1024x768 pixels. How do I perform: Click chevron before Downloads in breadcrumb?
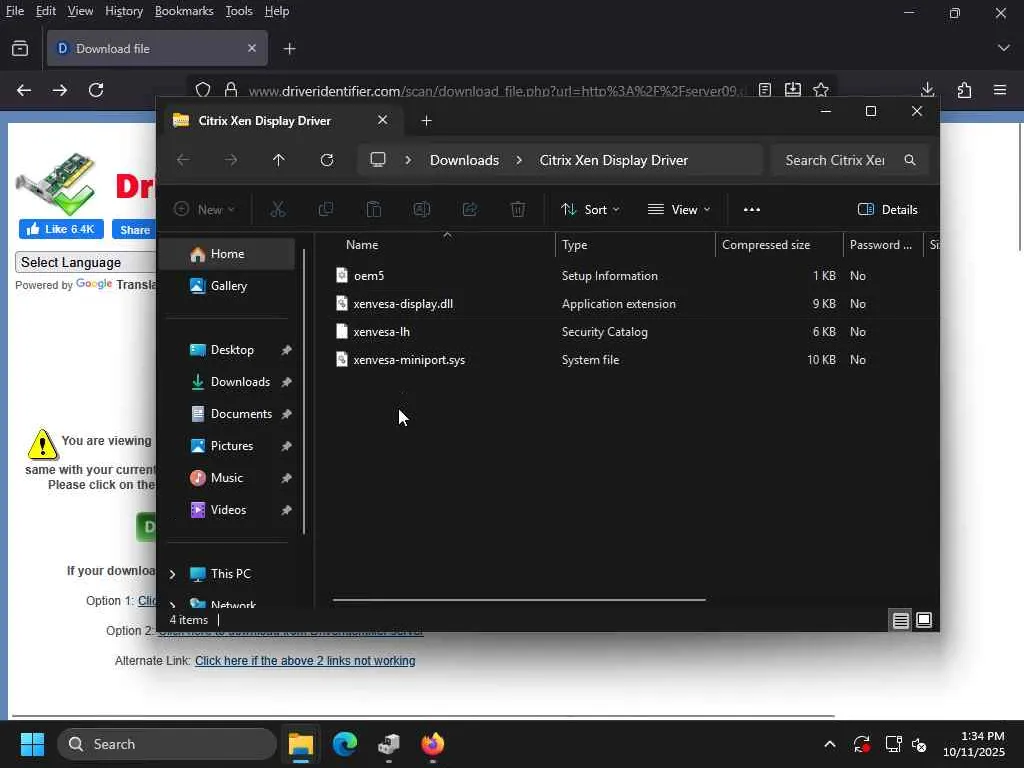coord(408,160)
